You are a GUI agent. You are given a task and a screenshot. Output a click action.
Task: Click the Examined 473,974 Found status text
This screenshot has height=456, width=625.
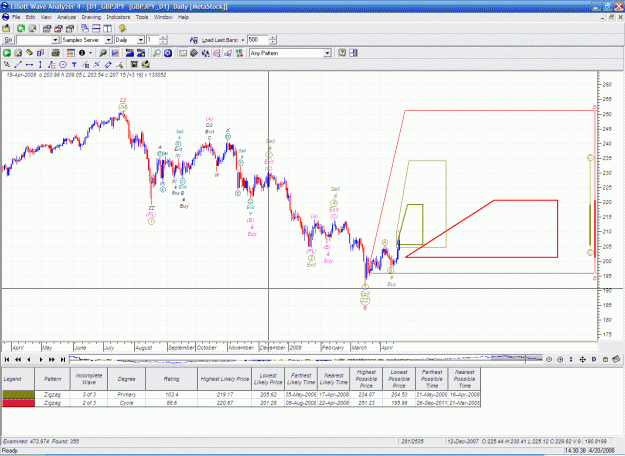pyautogui.click(x=41, y=441)
